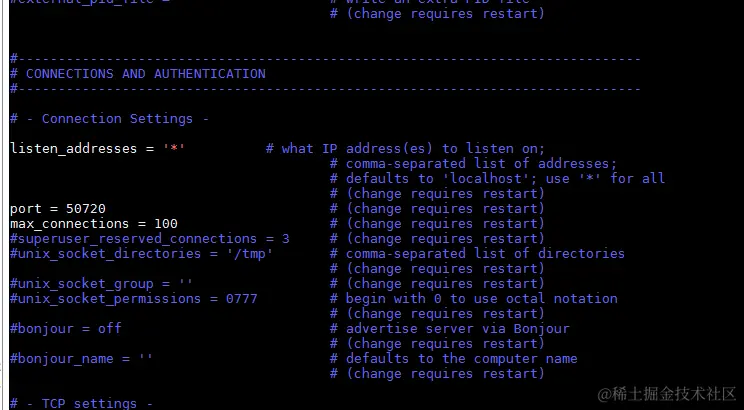Click the Connection Settings subheading
The image size is (744, 410).
coord(117,119)
